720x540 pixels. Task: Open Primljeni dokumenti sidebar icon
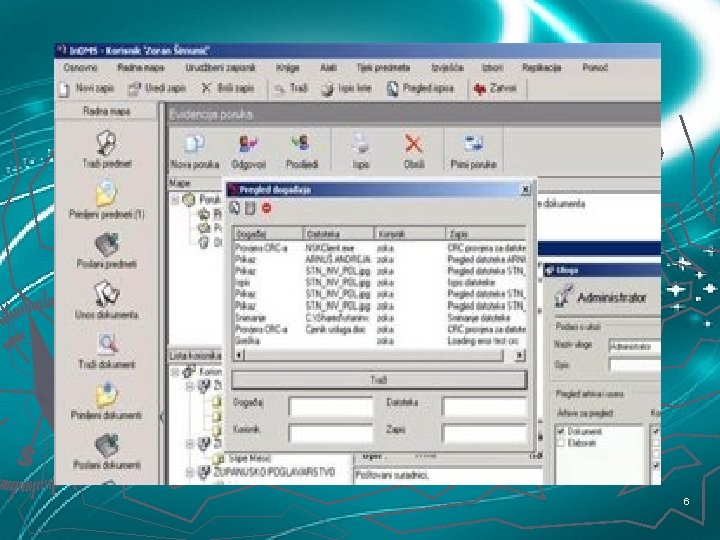pos(107,395)
